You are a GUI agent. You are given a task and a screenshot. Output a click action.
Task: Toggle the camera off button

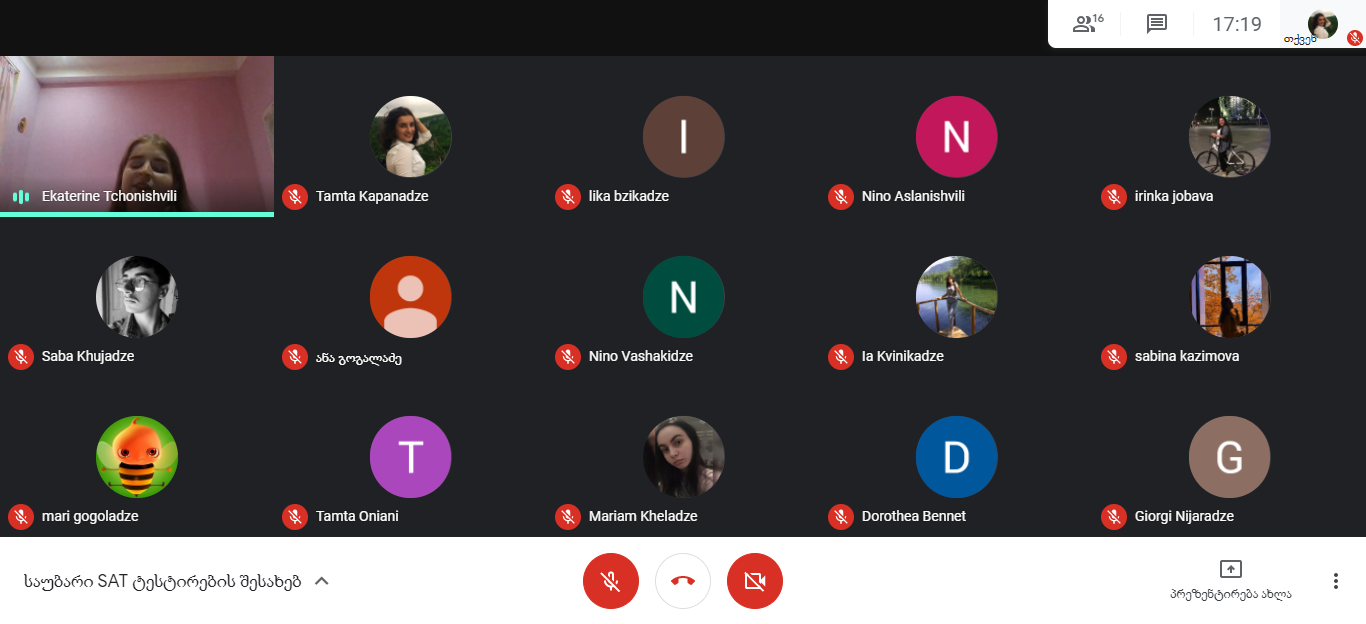coord(755,581)
